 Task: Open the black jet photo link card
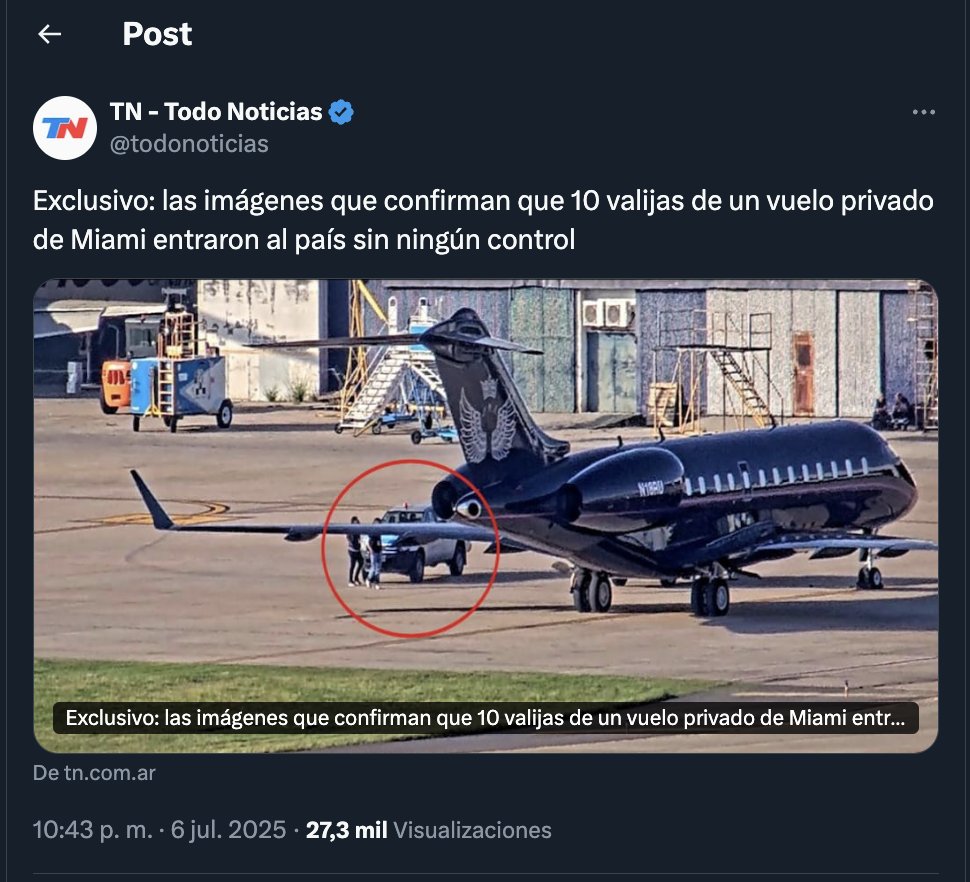coord(486,516)
